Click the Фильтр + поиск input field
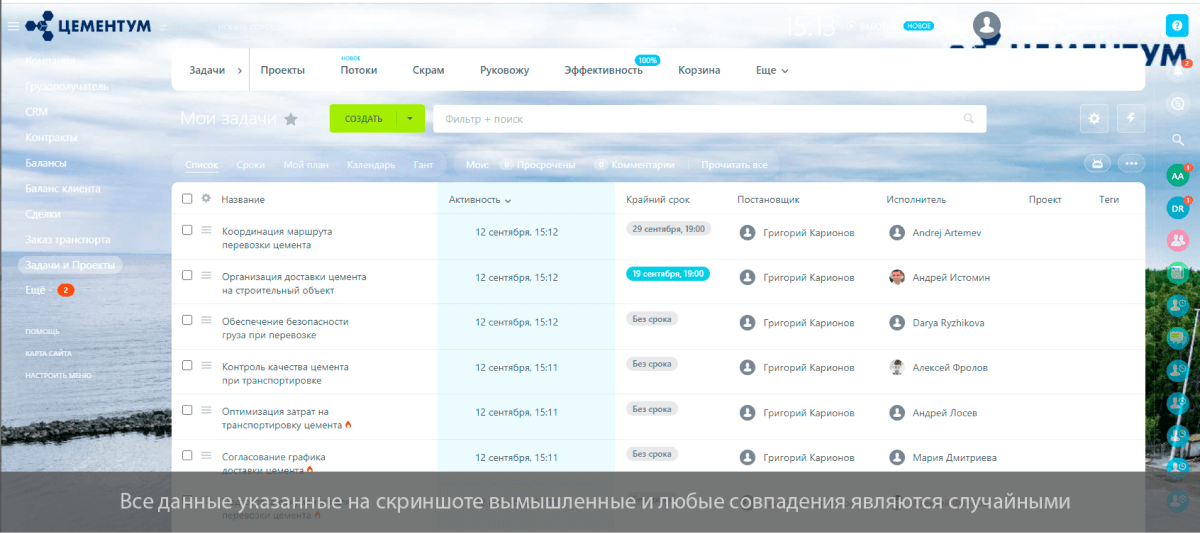Viewport: 1200px width, 533px height. tap(709, 119)
